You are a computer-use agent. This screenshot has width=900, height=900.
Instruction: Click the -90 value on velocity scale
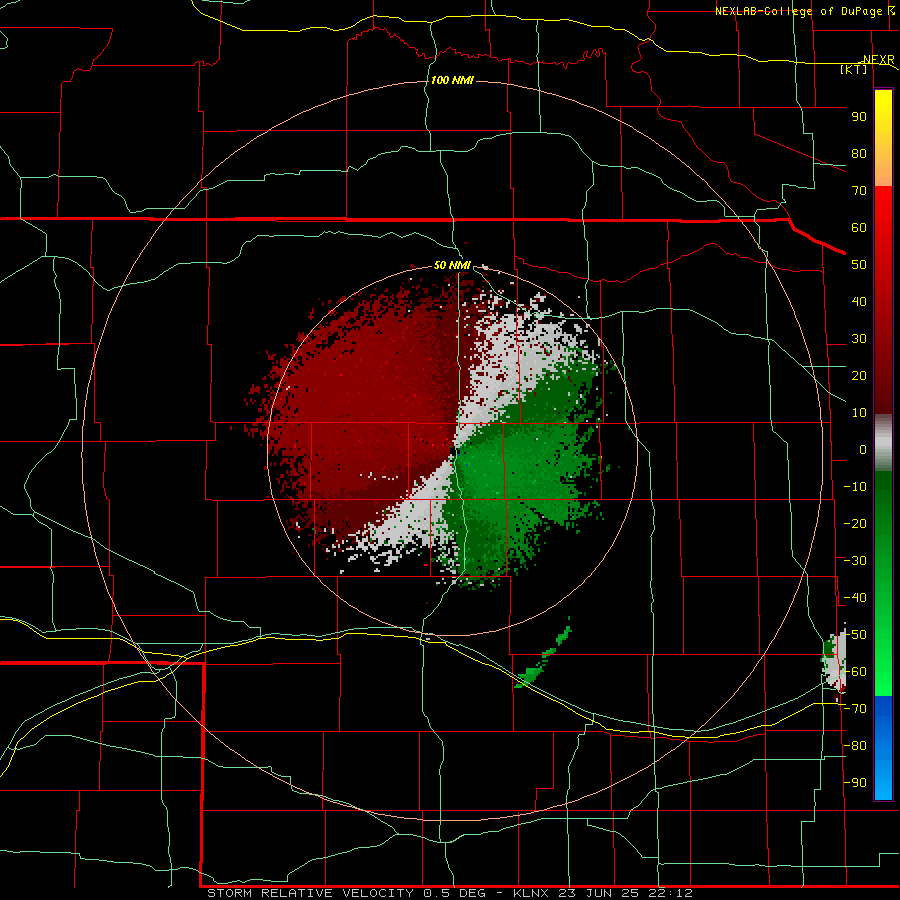click(x=855, y=783)
